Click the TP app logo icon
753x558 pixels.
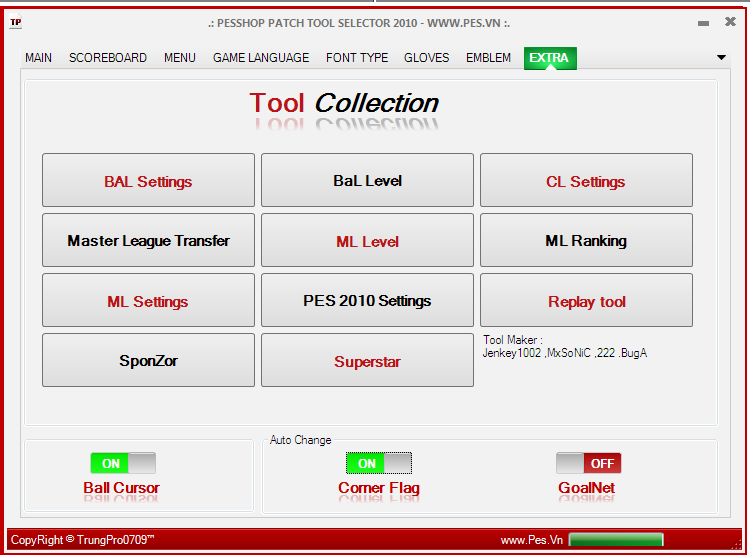coord(16,23)
